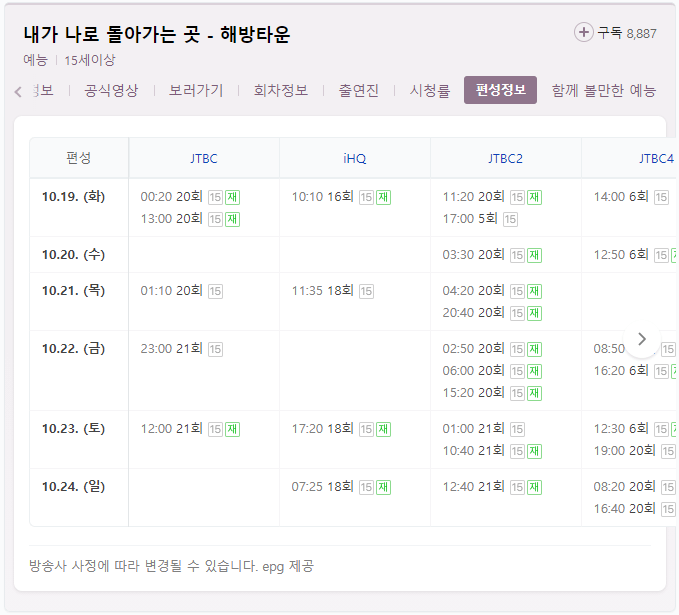Click the 15세이상 age rating label

coord(90,60)
